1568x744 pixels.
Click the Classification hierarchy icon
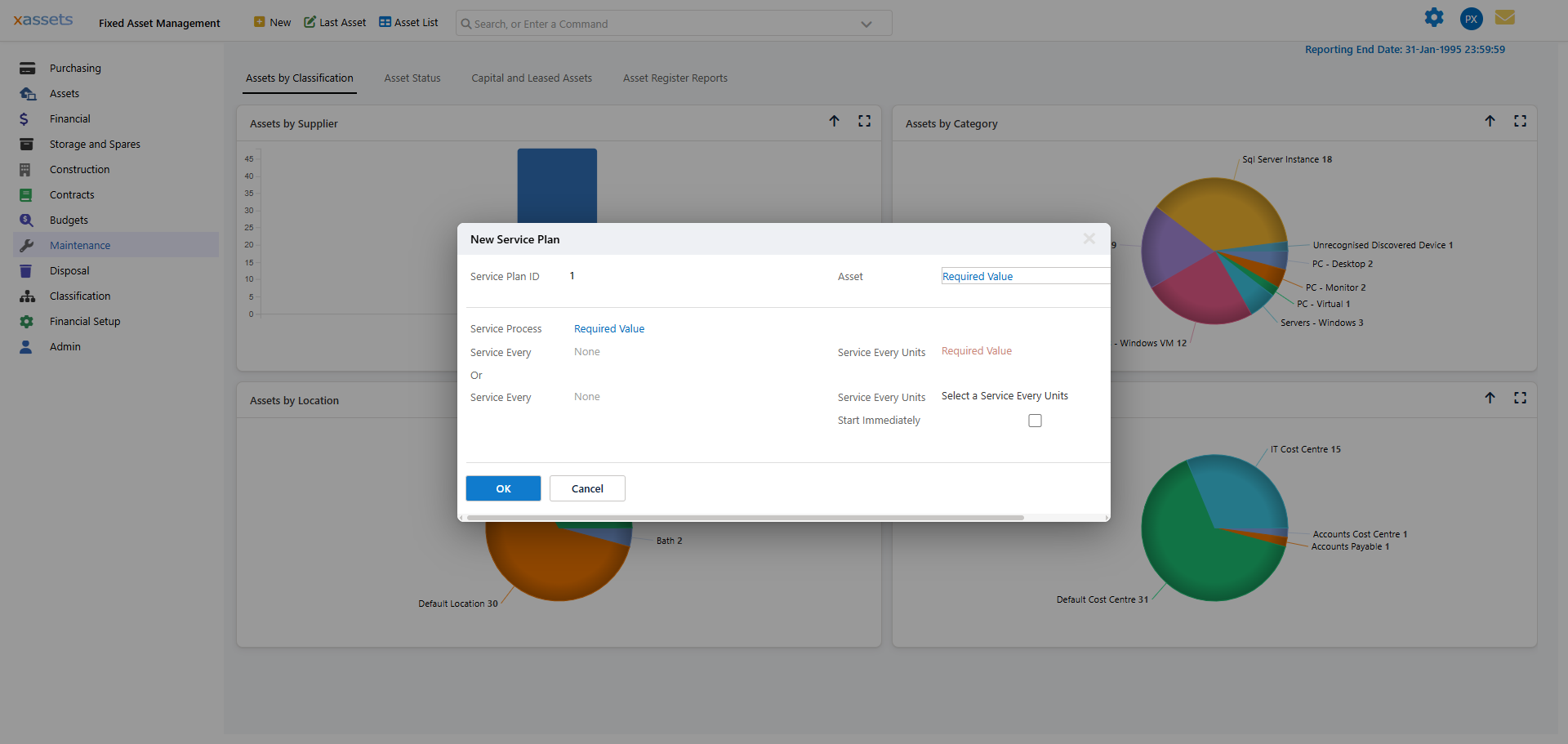(27, 296)
